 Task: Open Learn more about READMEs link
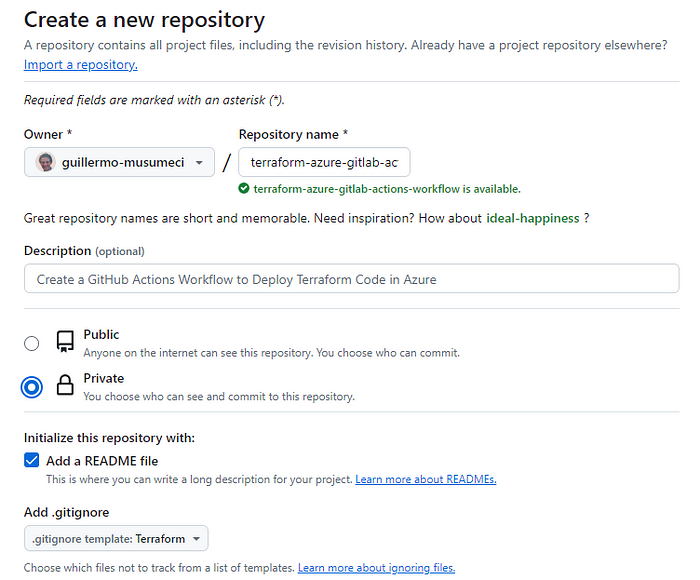coord(426,479)
